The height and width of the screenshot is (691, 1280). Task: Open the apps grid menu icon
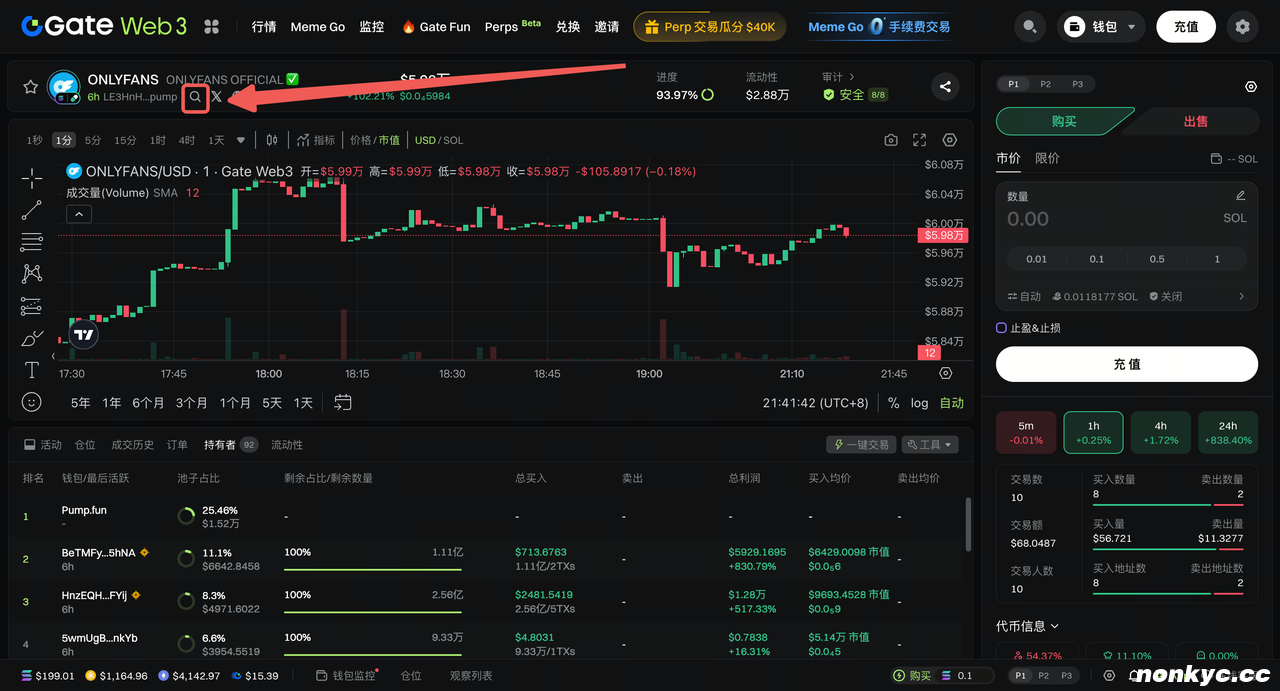coord(212,27)
